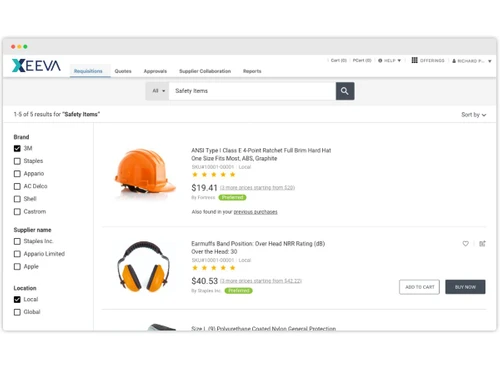Click the Preferred badge by Staples Inc.

pos(239,291)
